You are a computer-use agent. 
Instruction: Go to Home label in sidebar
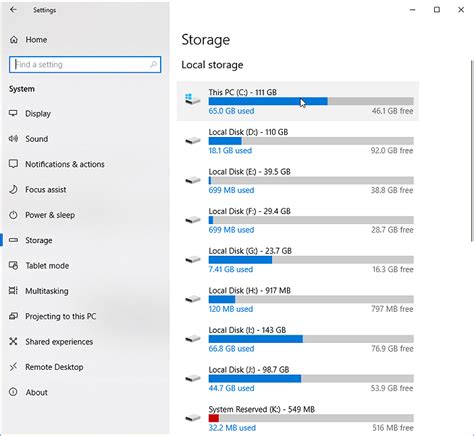(36, 40)
